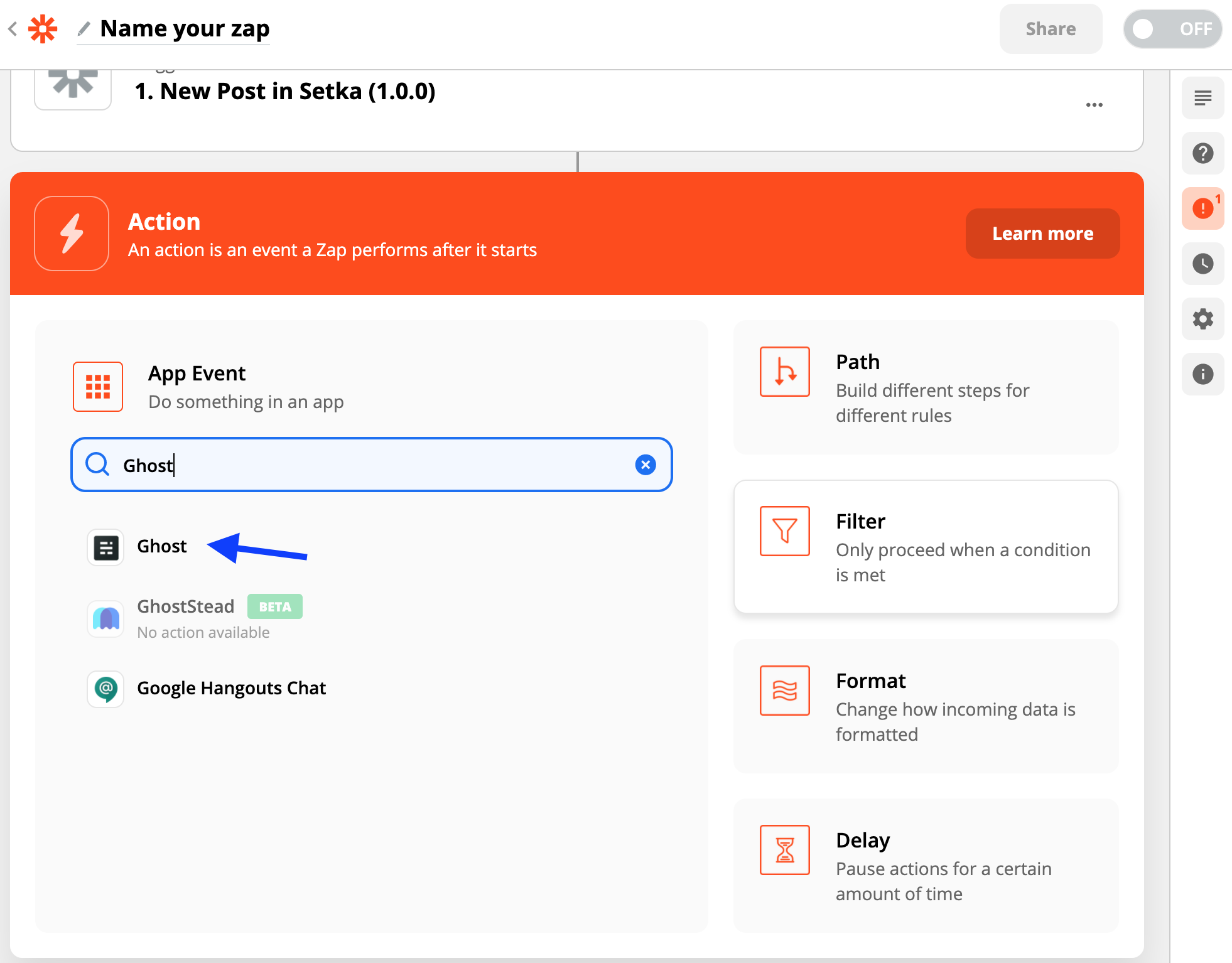Click the pencil edit icon beside zap name
This screenshot has height=963, width=1232.
(x=84, y=29)
